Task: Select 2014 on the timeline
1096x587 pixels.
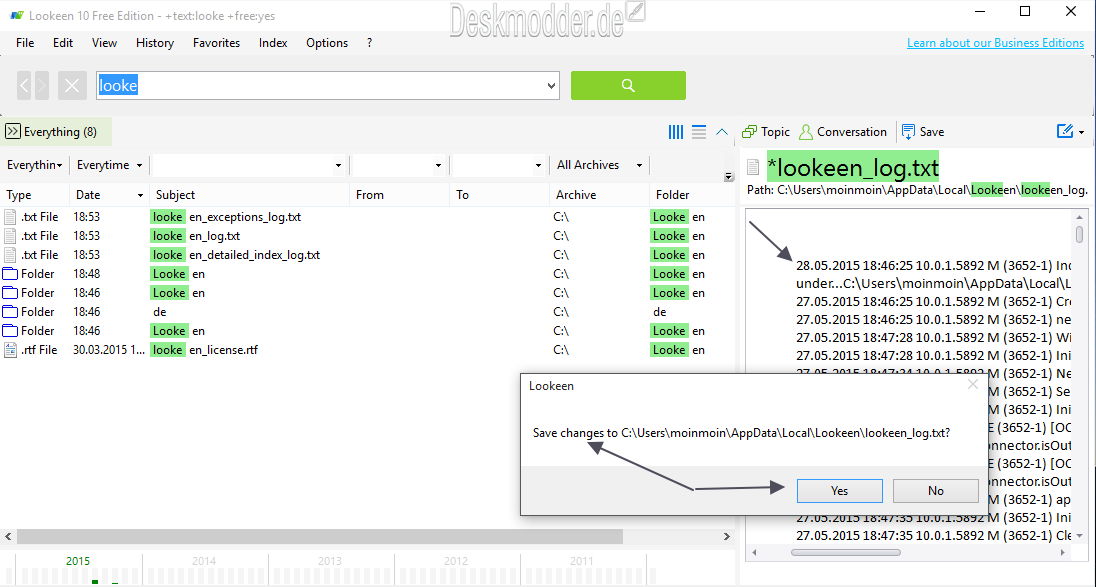Action: (x=204, y=561)
